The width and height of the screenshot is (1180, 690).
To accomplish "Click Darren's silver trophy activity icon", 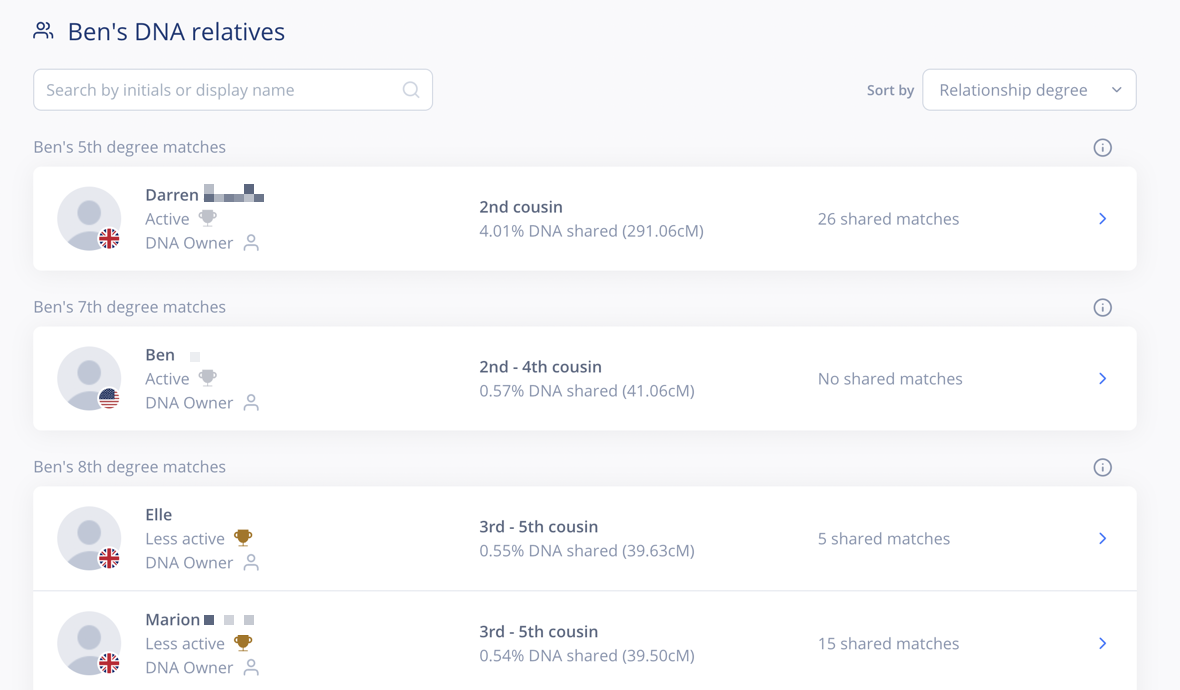I will (208, 218).
